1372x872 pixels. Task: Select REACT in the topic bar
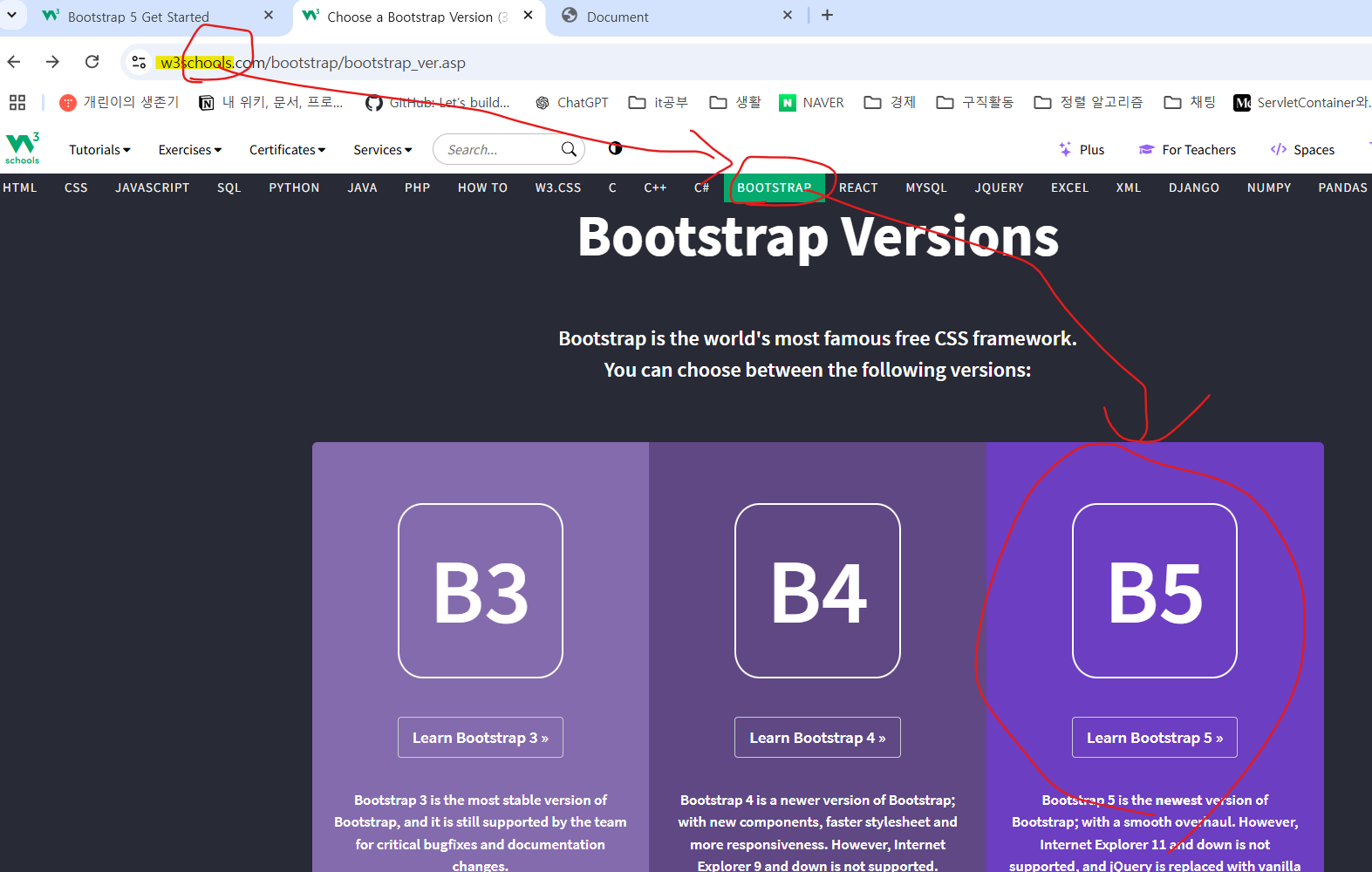coord(858,187)
